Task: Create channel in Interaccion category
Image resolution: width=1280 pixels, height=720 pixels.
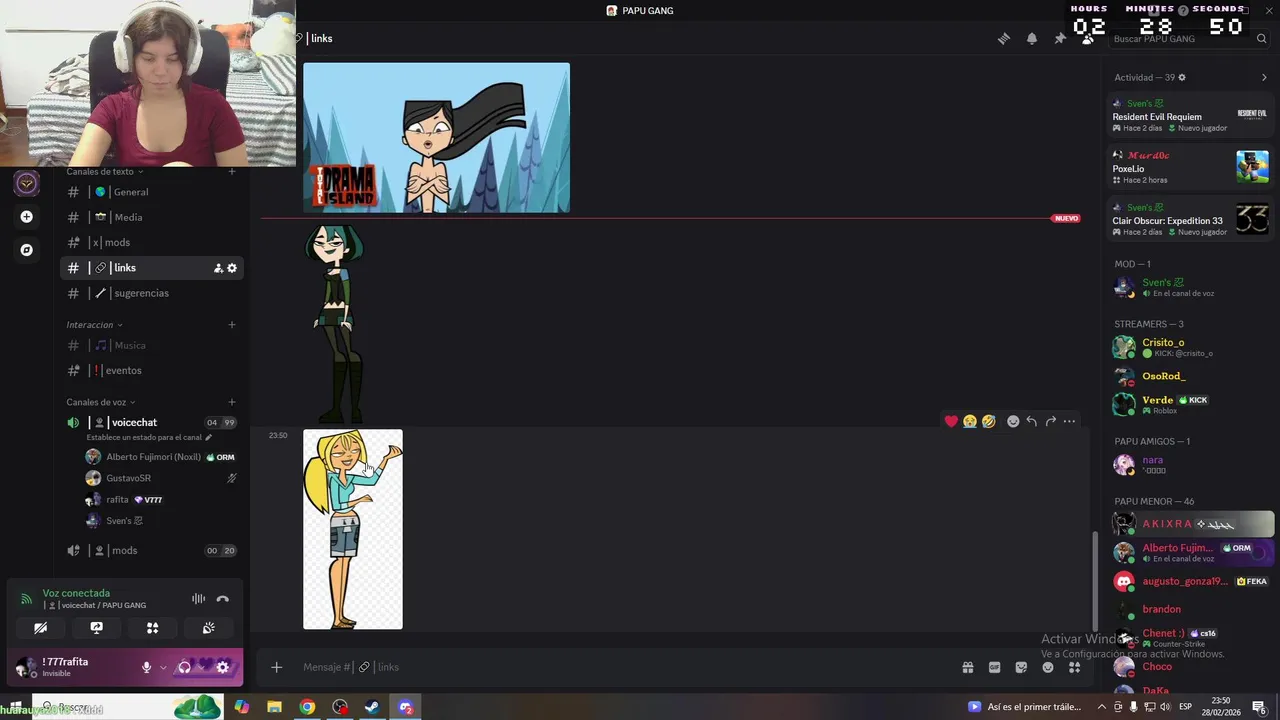Action: coord(232,325)
